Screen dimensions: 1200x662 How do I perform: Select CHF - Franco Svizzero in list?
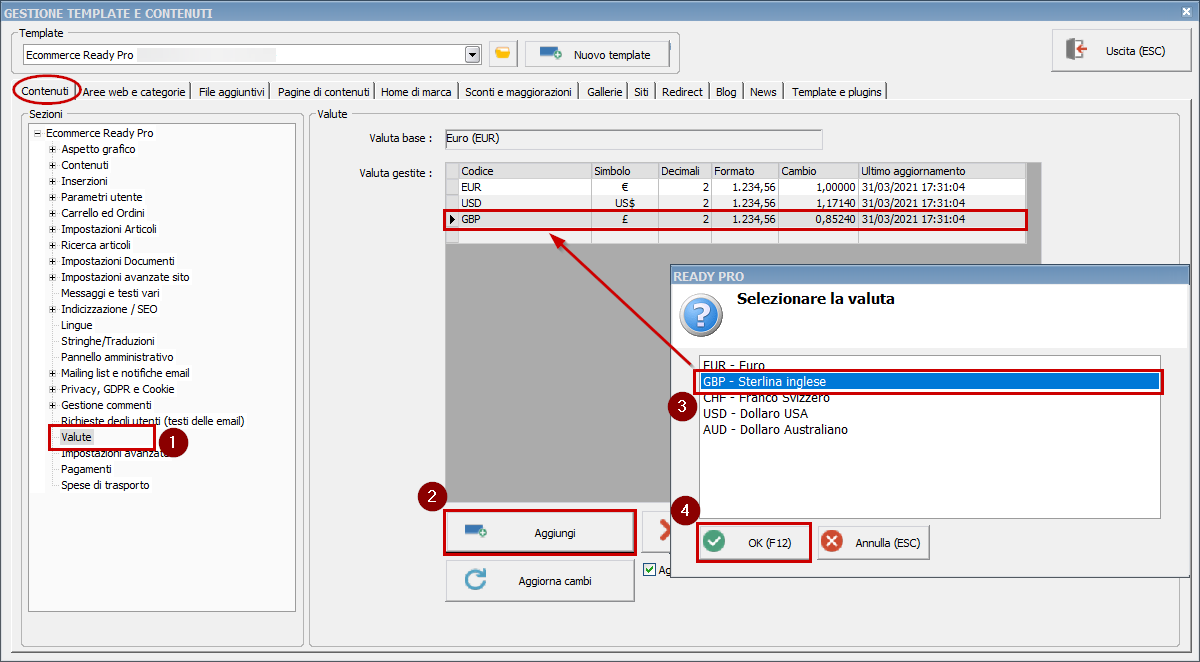tap(930, 397)
